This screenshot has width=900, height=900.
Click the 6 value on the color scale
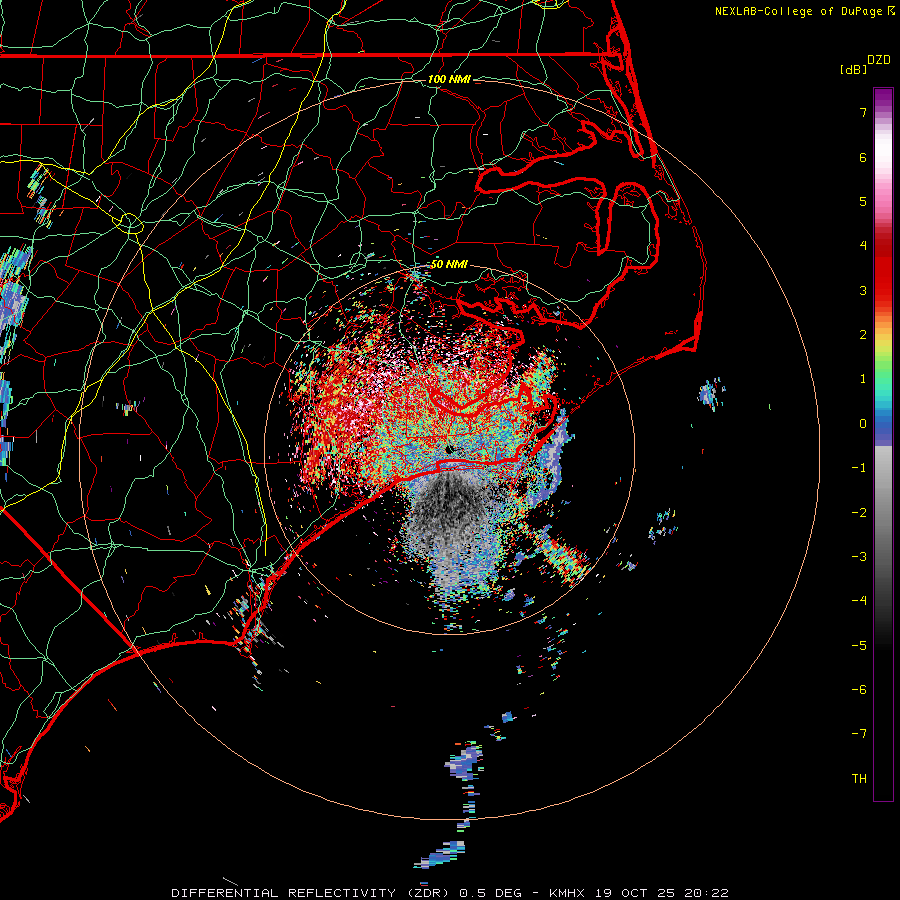click(x=863, y=157)
